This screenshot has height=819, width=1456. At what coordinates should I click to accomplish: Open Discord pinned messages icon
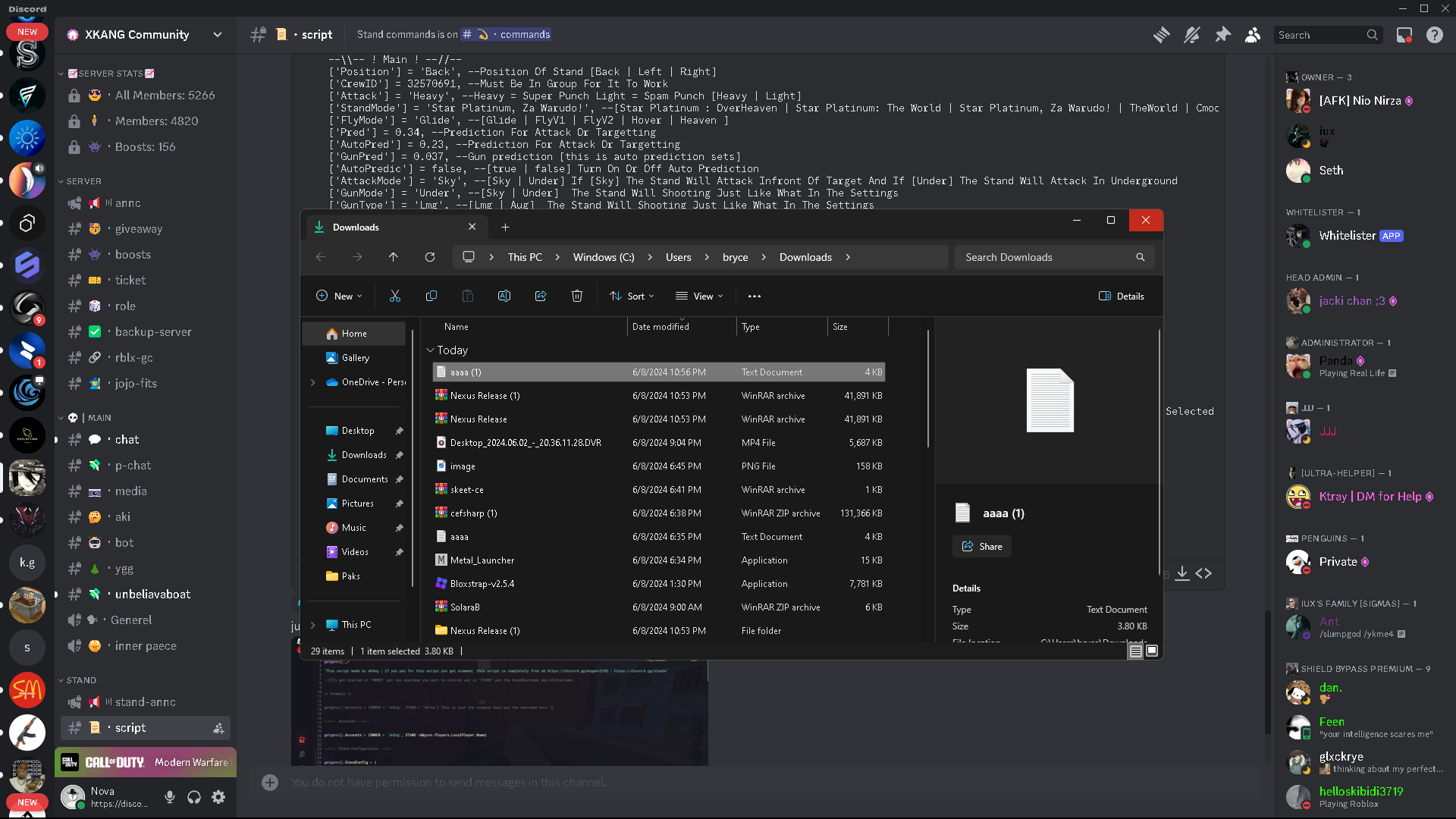coord(1222,35)
